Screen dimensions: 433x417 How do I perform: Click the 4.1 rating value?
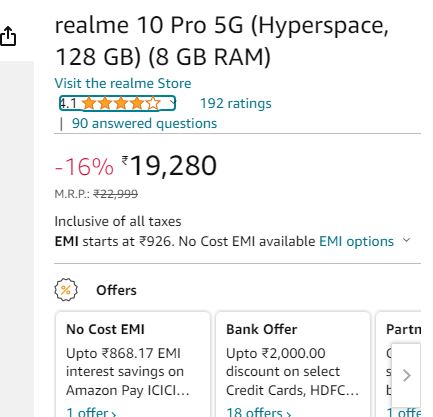click(x=68, y=103)
